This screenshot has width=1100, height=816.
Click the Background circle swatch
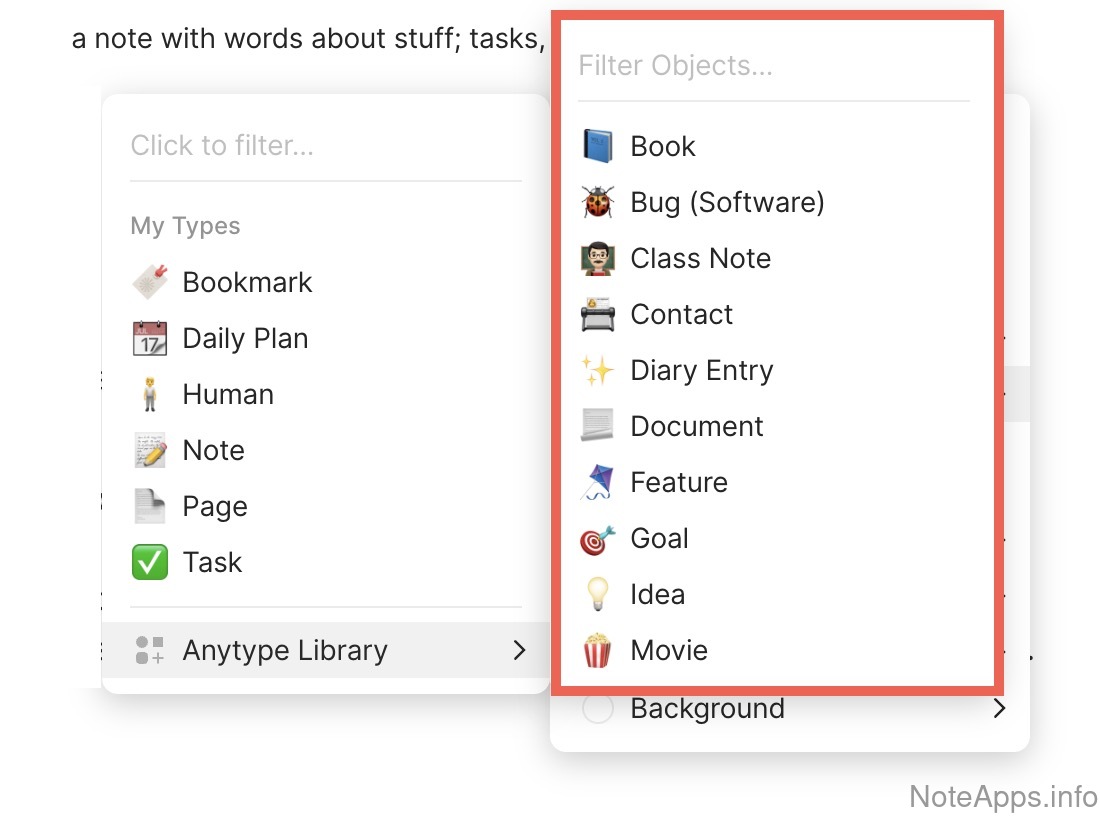coord(598,709)
